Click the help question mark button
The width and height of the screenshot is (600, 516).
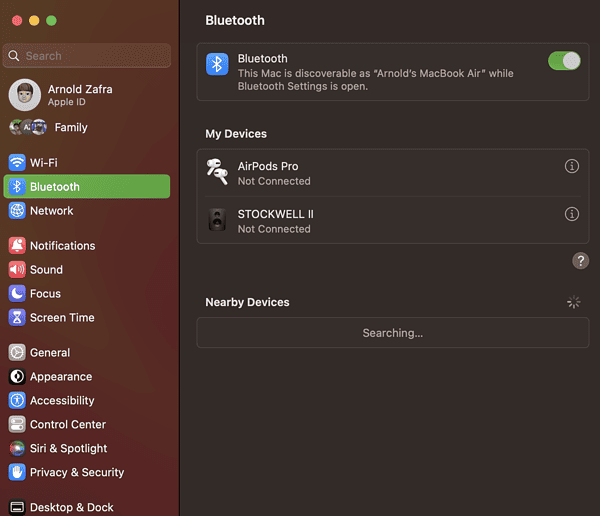580,260
